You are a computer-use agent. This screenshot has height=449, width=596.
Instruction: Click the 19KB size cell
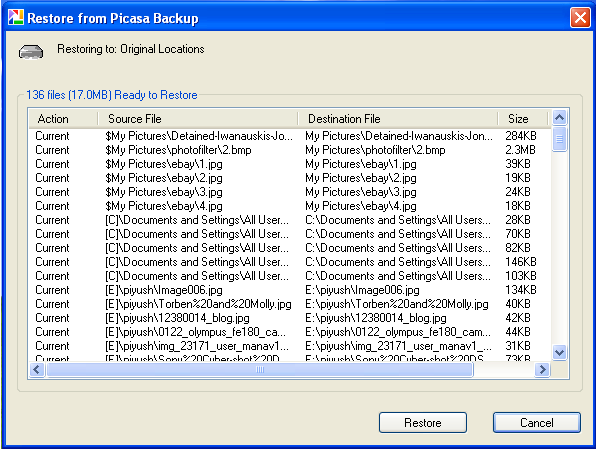pyautogui.click(x=518, y=178)
